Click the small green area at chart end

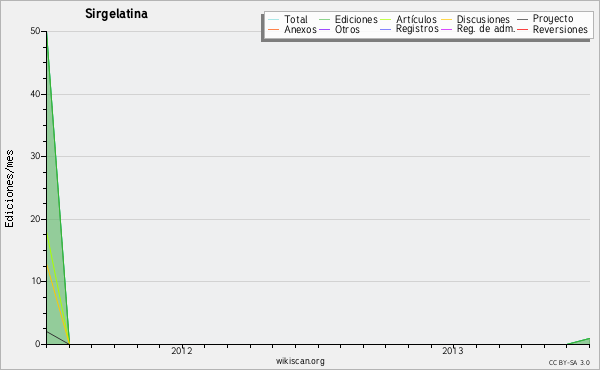[x=581, y=342]
